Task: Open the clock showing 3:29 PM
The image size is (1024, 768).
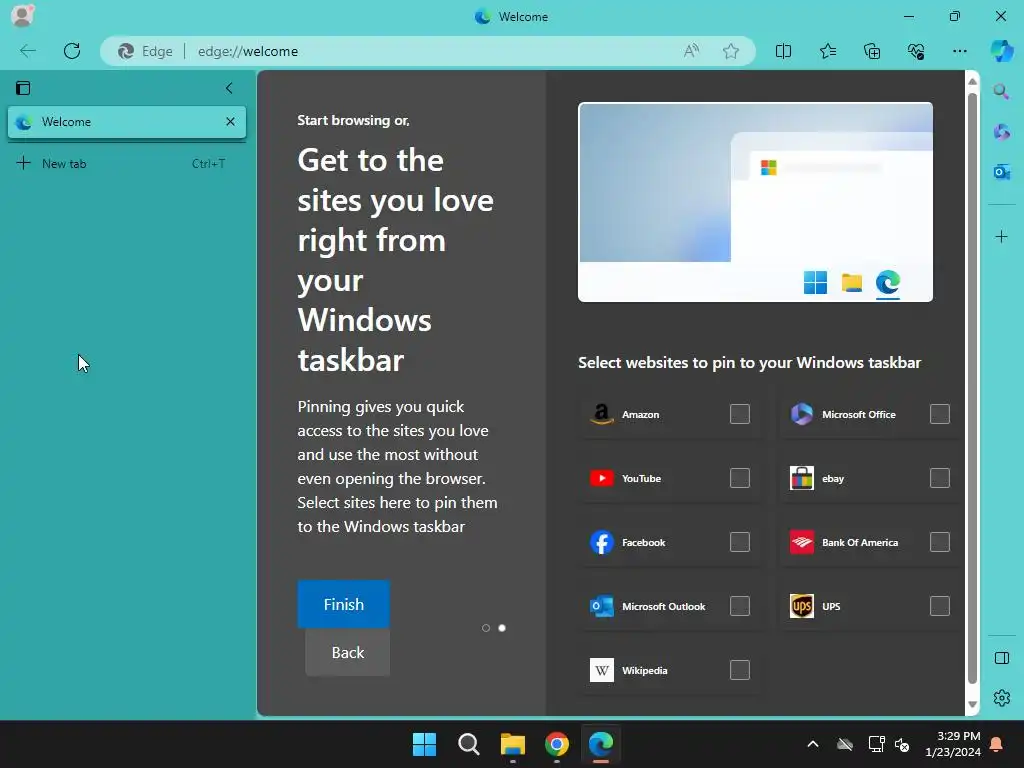Action: click(x=952, y=744)
